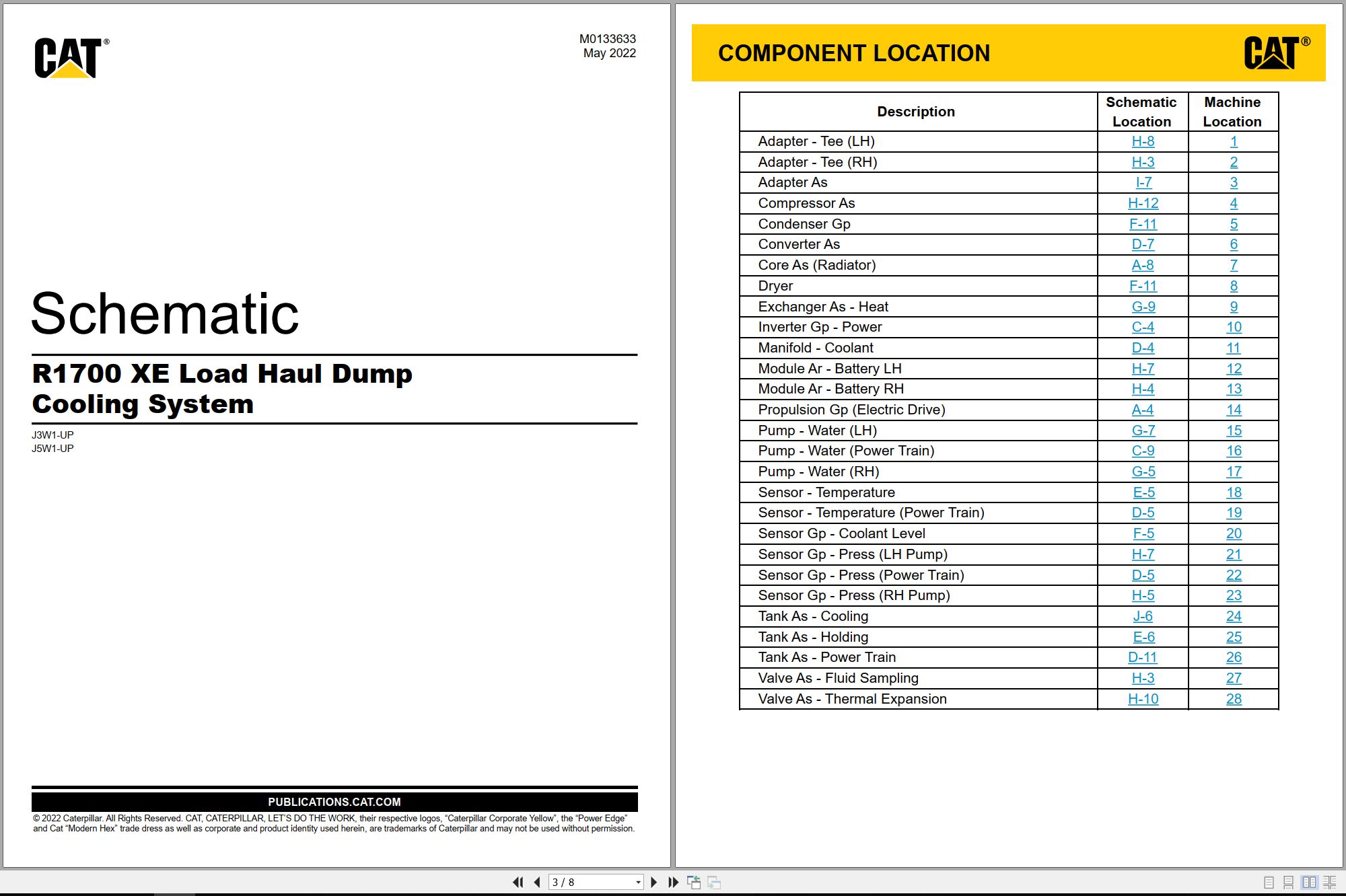This screenshot has height=896, width=1346.
Task: Click the CAT logo on the cover page
Action: [x=71, y=58]
